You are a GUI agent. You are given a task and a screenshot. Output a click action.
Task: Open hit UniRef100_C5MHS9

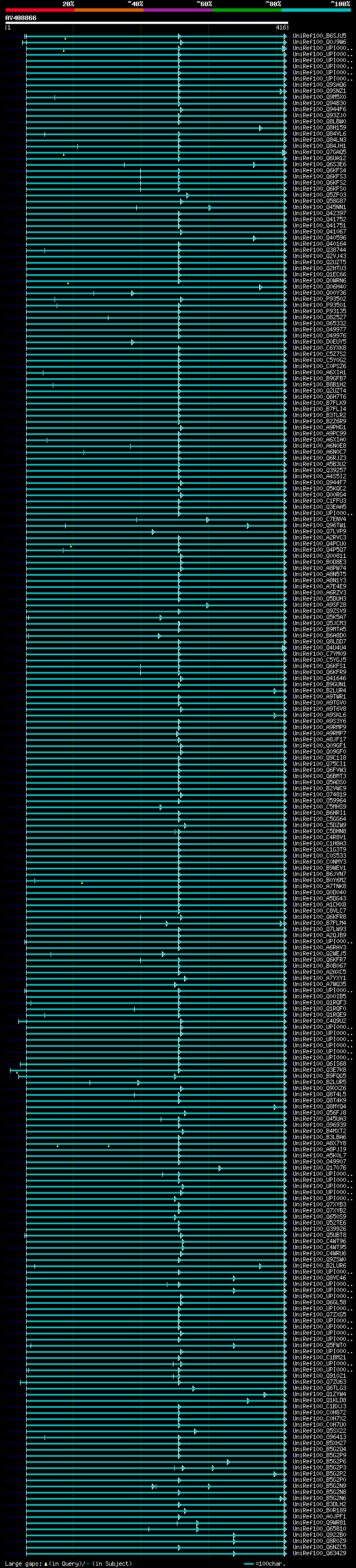tap(319, 807)
